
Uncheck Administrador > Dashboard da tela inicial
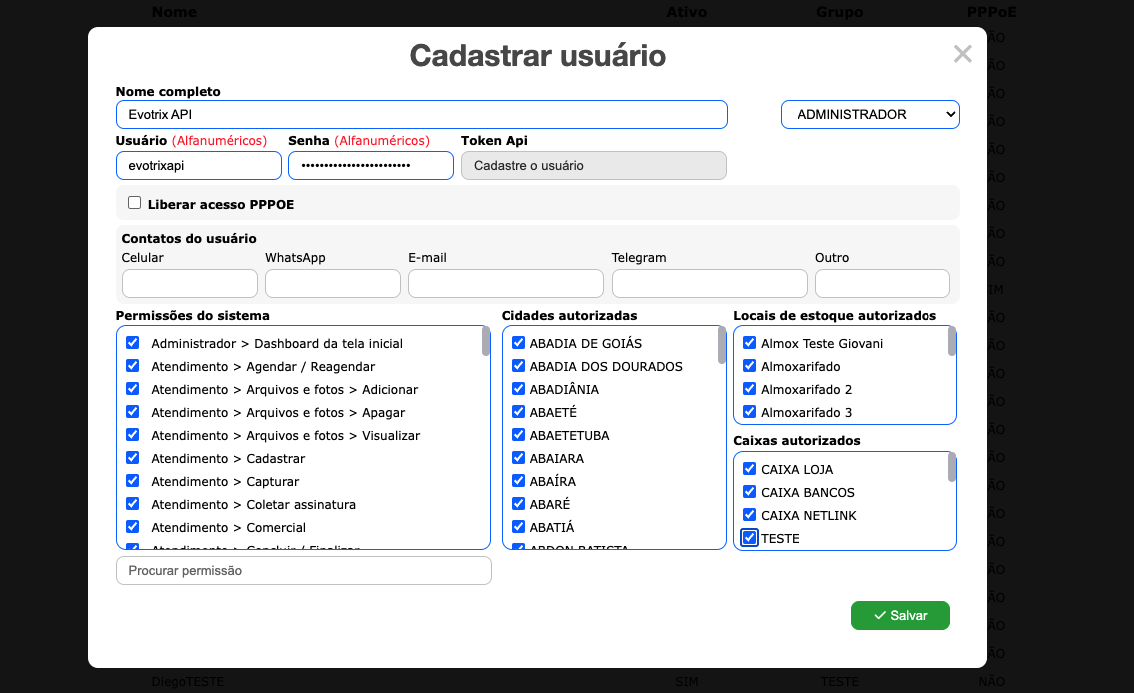[x=133, y=343]
